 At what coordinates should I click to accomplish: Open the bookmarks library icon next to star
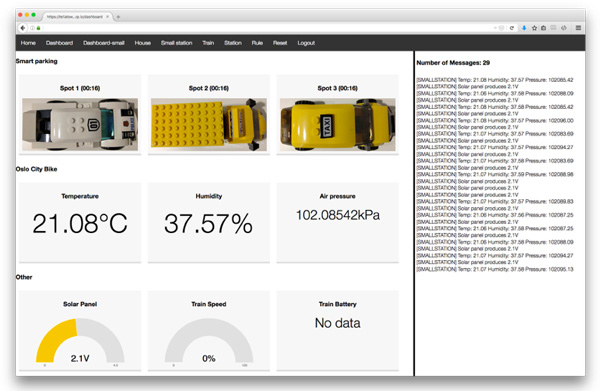[543, 28]
